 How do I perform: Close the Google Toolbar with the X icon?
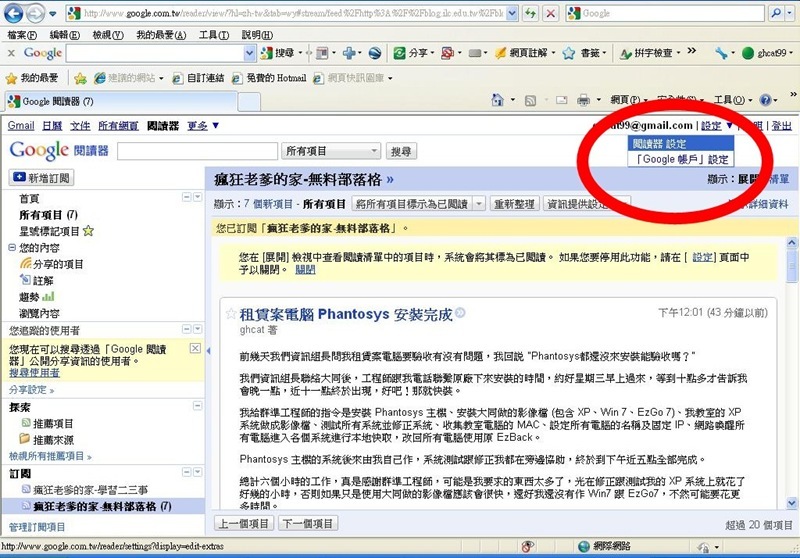click(11, 53)
